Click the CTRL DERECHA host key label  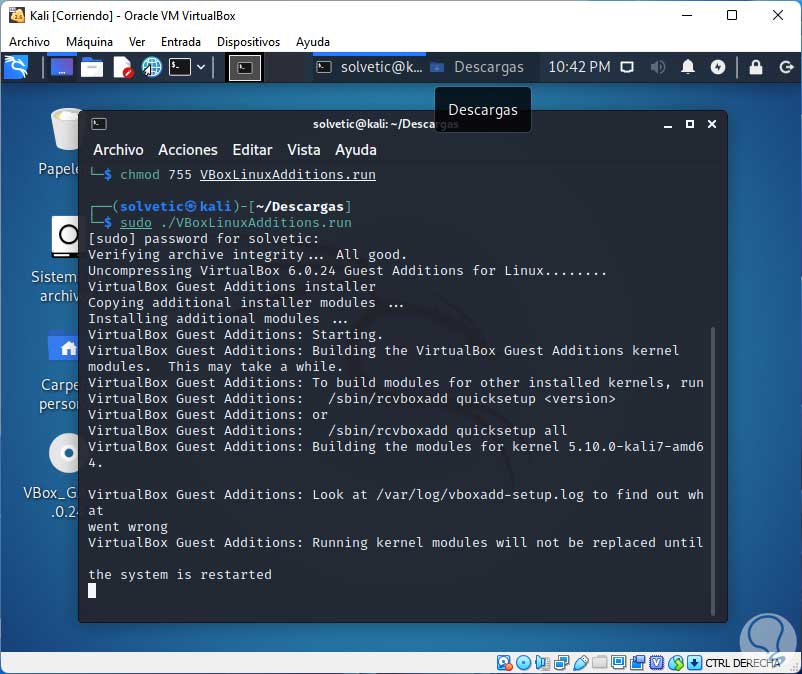pyautogui.click(x=743, y=663)
